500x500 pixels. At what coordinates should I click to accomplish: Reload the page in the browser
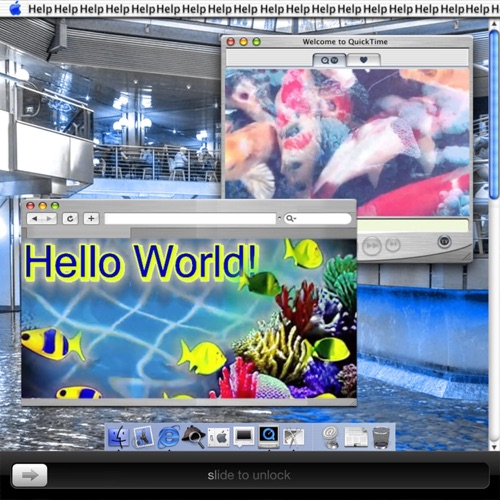70,219
